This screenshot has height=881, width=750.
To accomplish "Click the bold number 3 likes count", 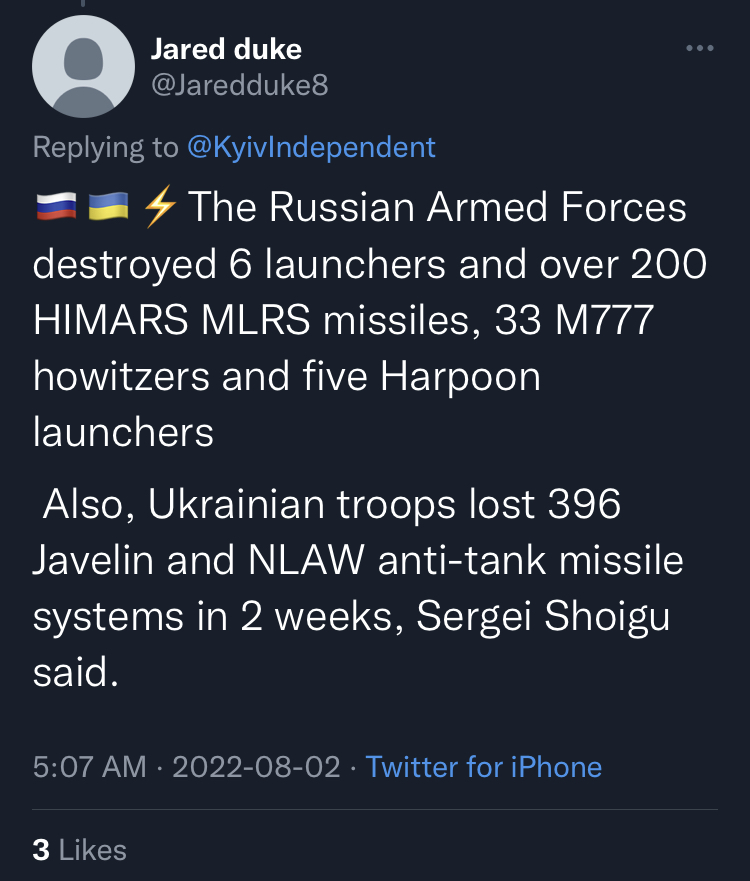I will pos(41,850).
